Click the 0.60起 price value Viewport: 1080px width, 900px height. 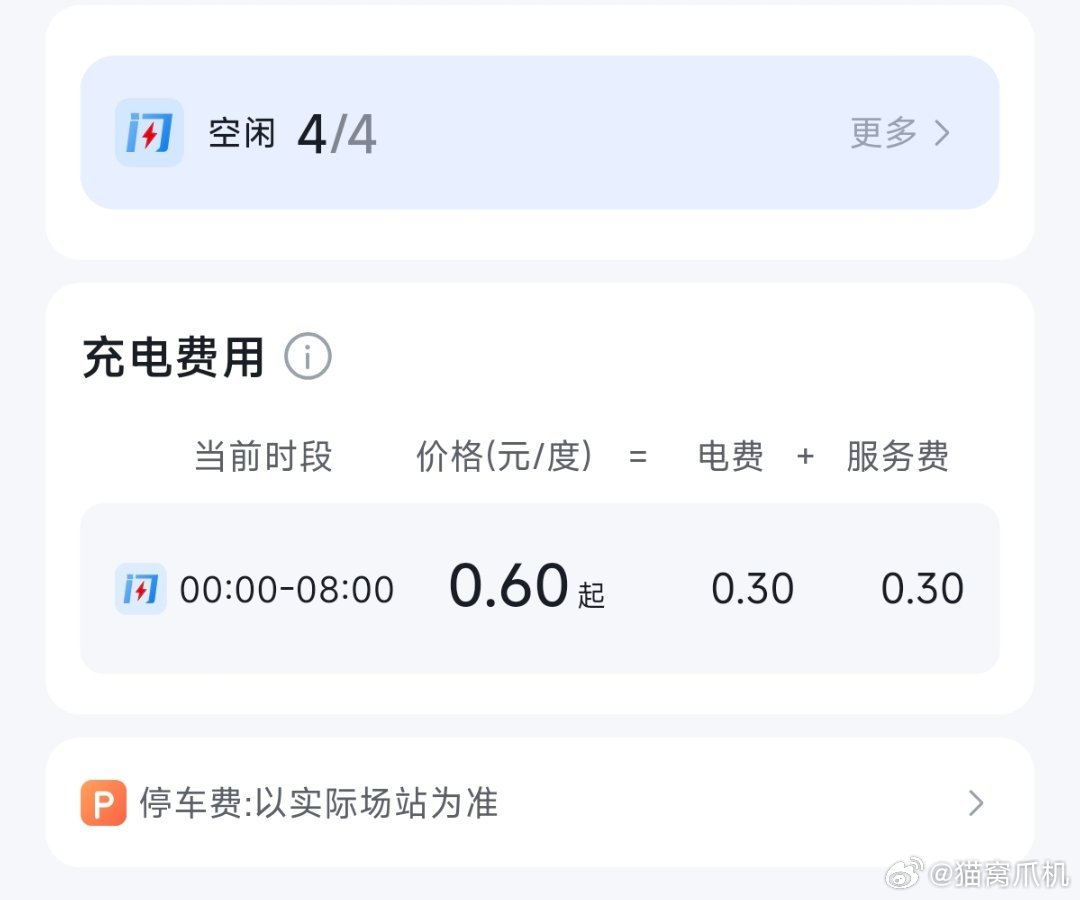(x=525, y=585)
